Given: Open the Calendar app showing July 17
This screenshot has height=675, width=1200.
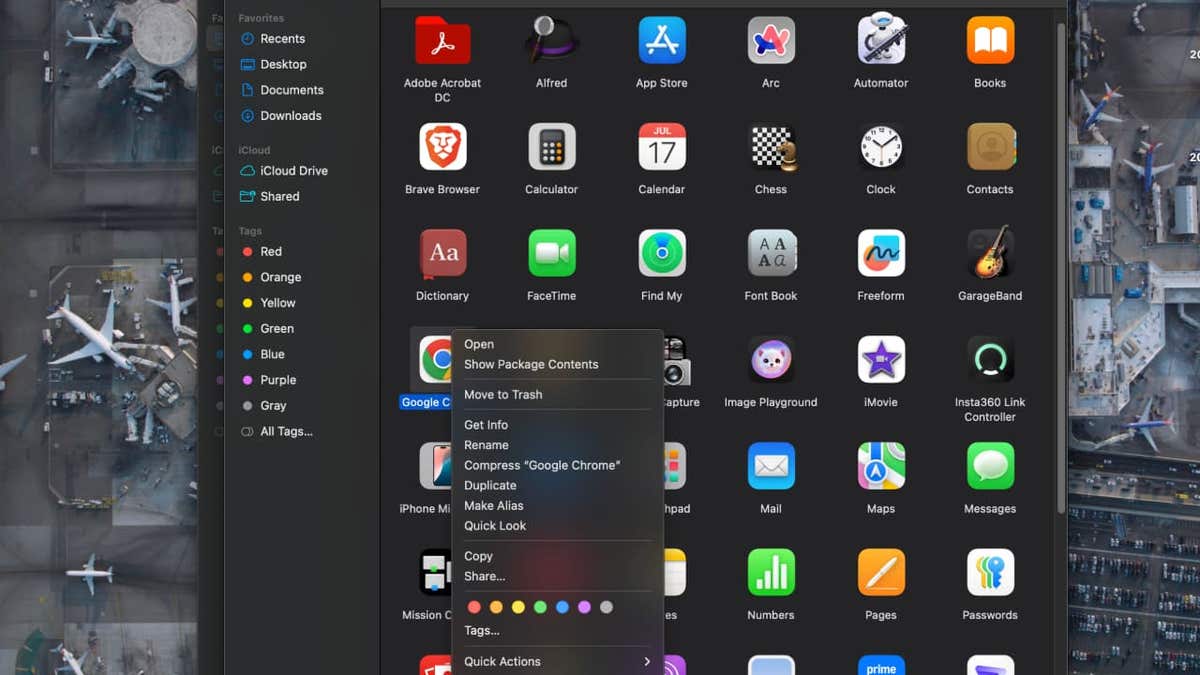Looking at the screenshot, I should pos(661,147).
